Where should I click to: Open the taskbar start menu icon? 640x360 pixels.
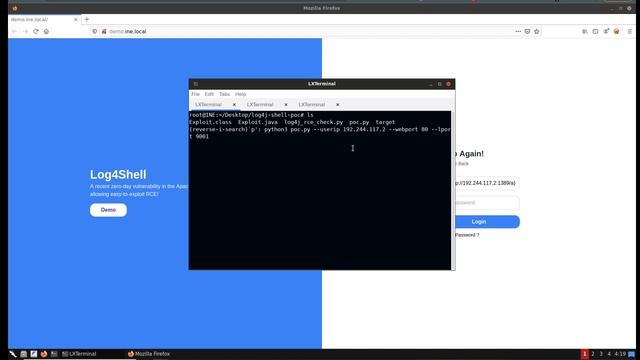pyautogui.click(x=13, y=354)
